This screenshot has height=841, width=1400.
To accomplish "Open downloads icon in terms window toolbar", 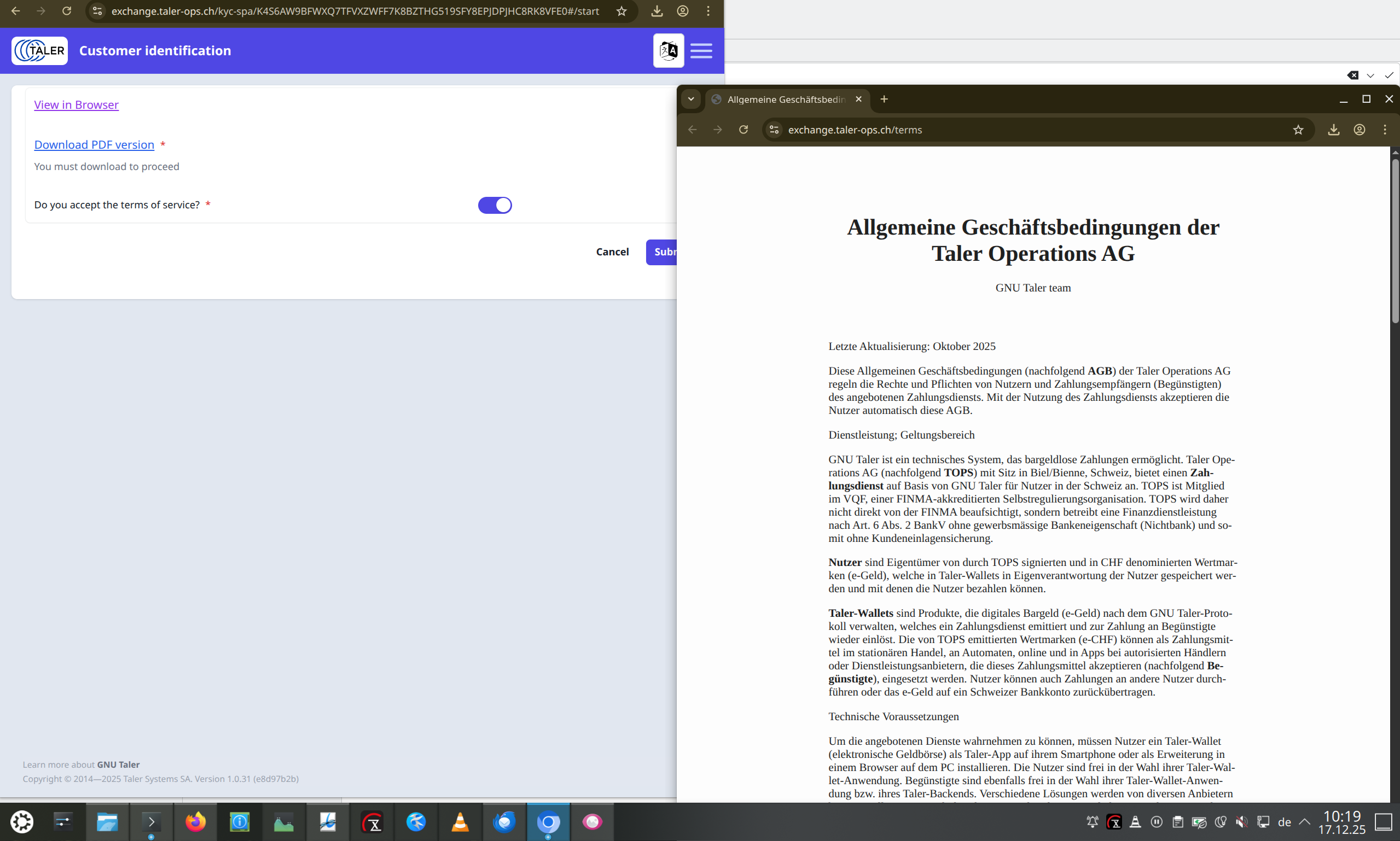I will click(x=1333, y=130).
